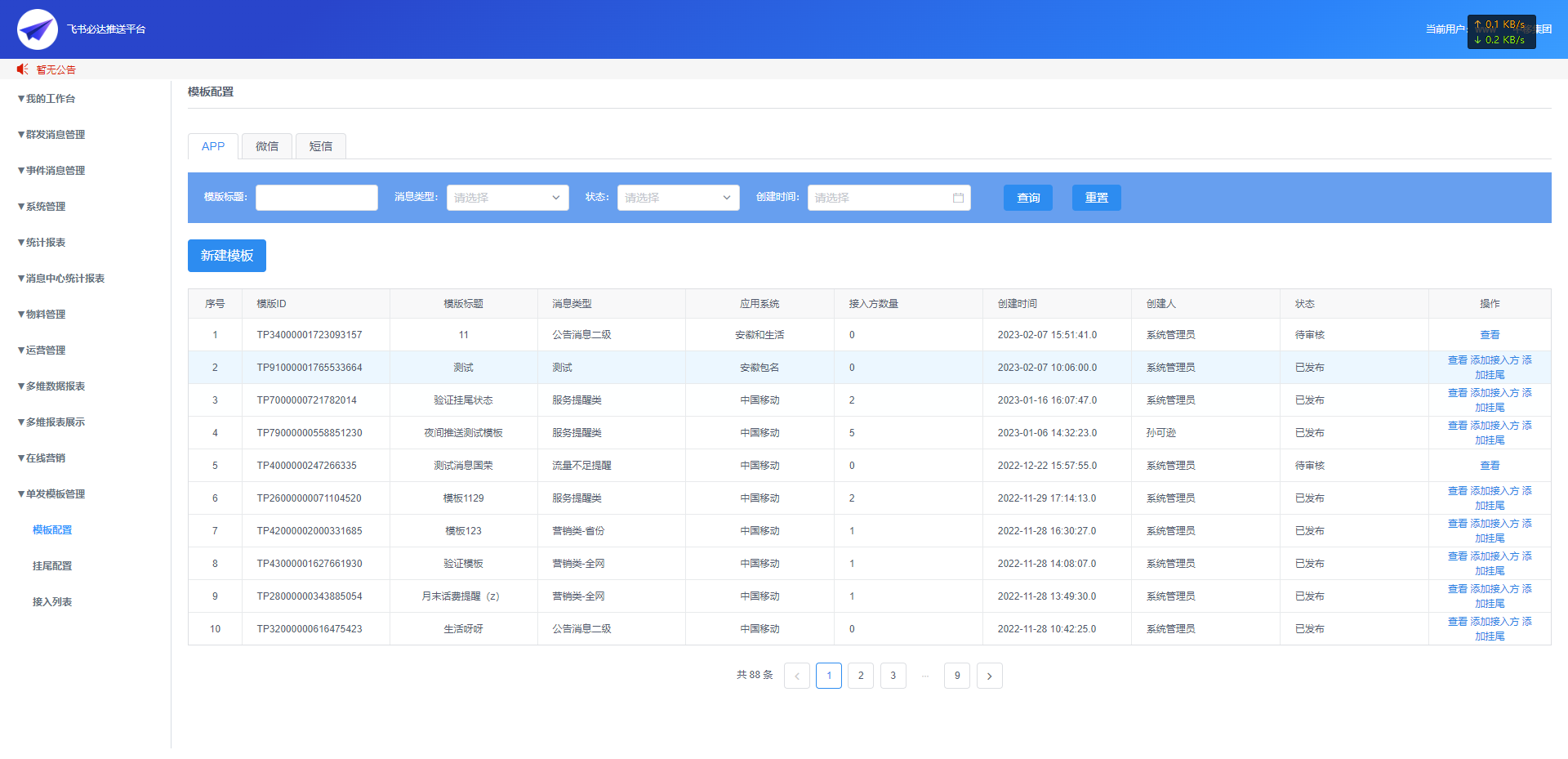Expand 多维数据报表 menu
1568x759 pixels.
[51, 386]
